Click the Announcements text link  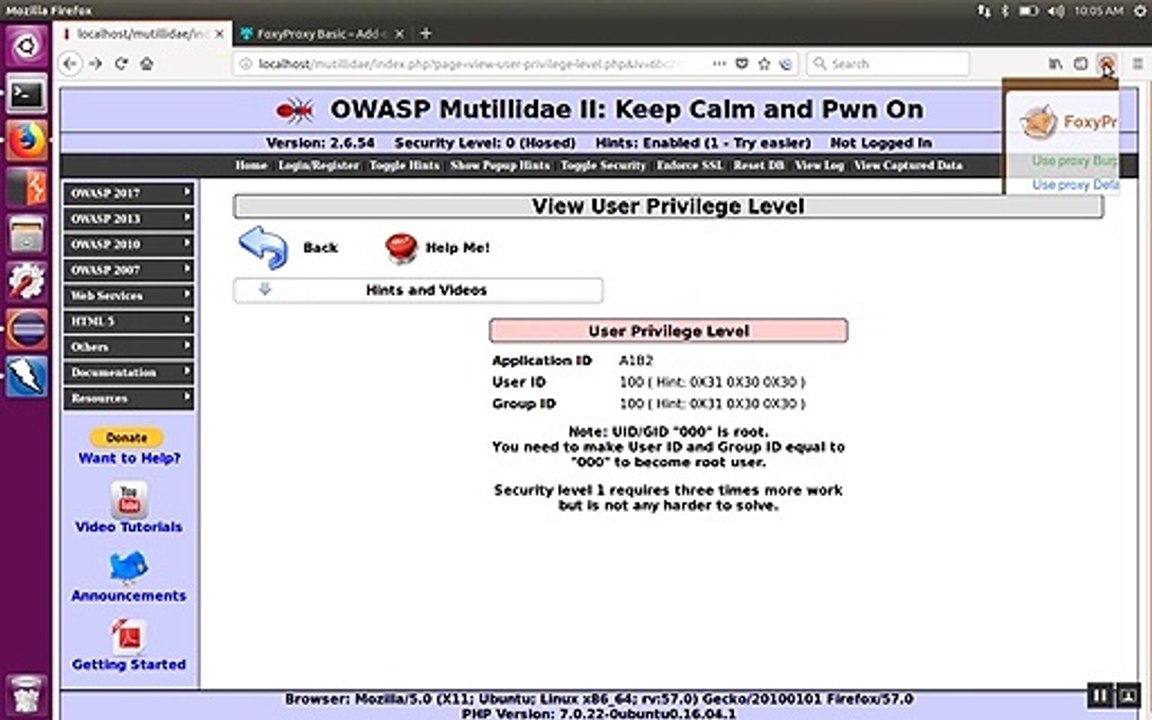coord(129,596)
